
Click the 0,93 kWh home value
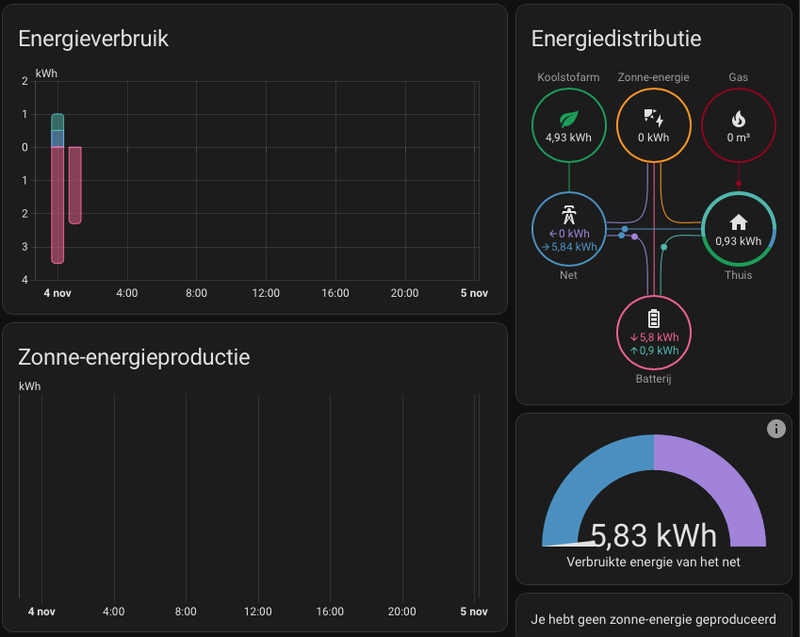click(738, 241)
